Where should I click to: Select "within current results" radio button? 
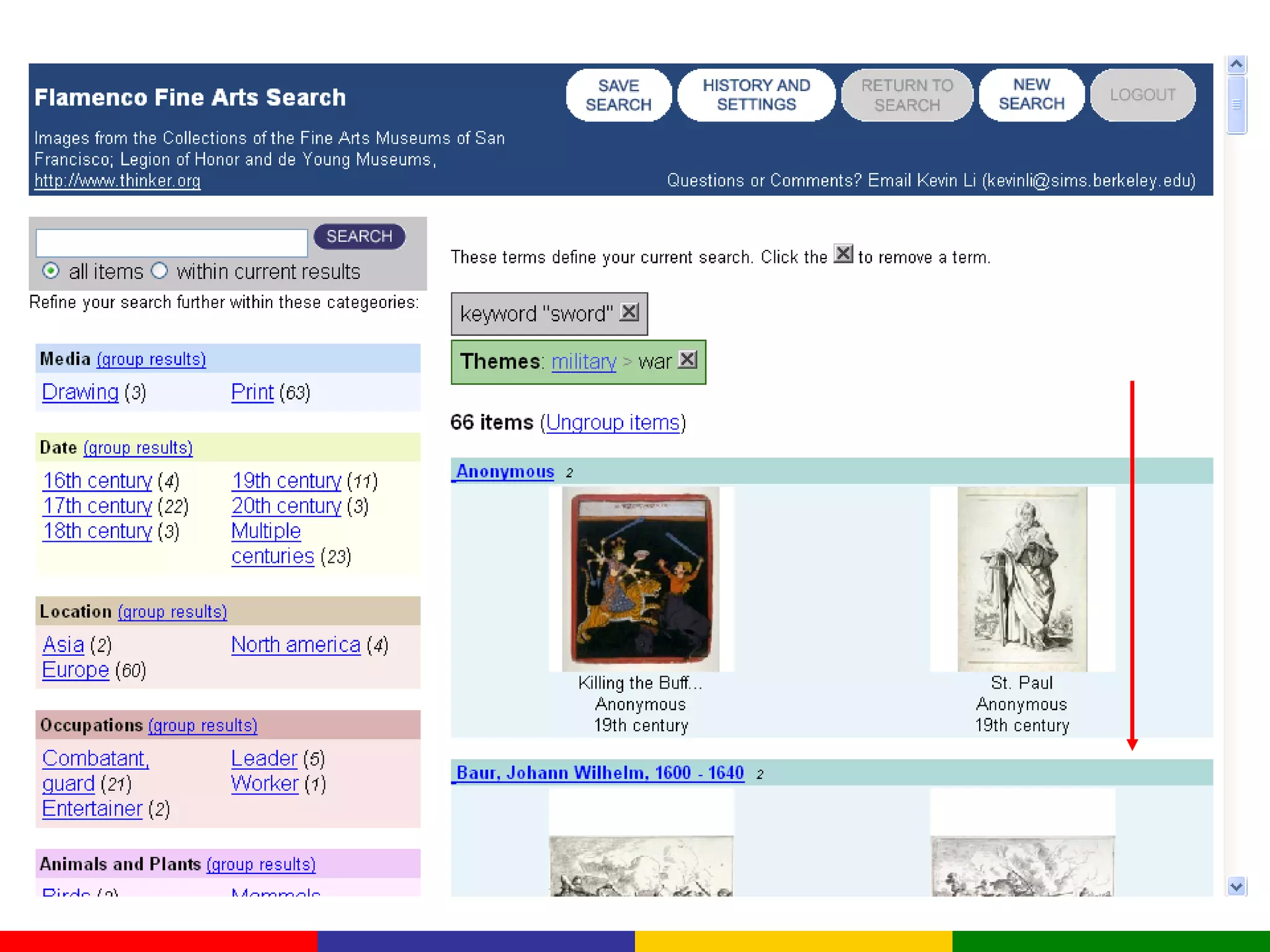(159, 271)
